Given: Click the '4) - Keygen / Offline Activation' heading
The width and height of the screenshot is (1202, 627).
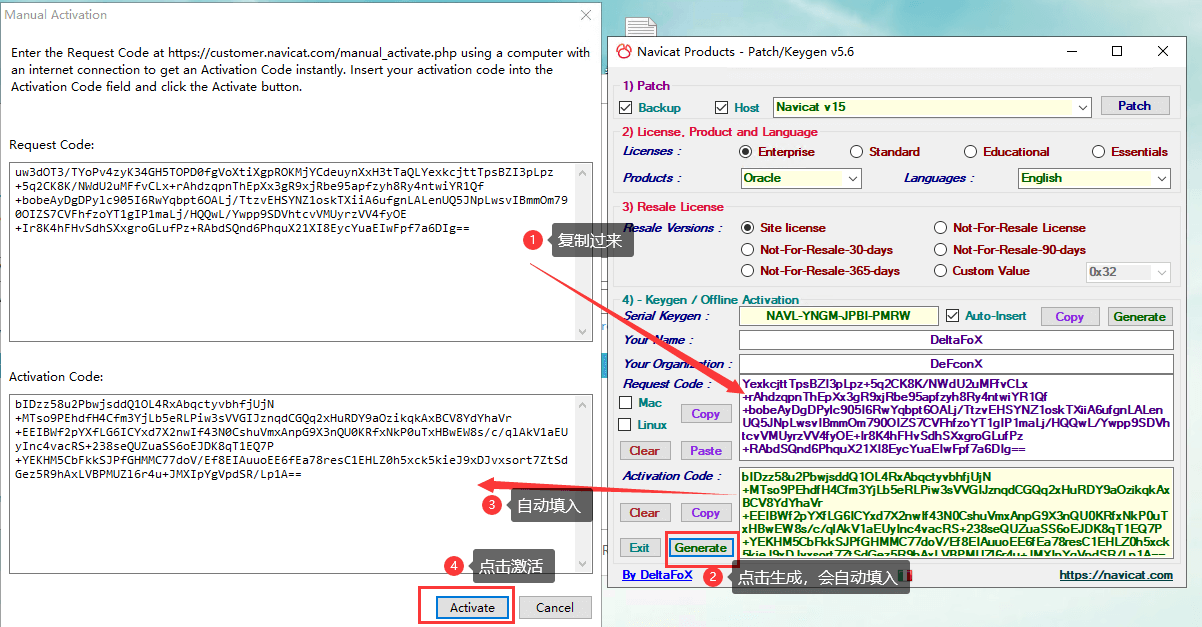Looking at the screenshot, I should pyautogui.click(x=711, y=300).
